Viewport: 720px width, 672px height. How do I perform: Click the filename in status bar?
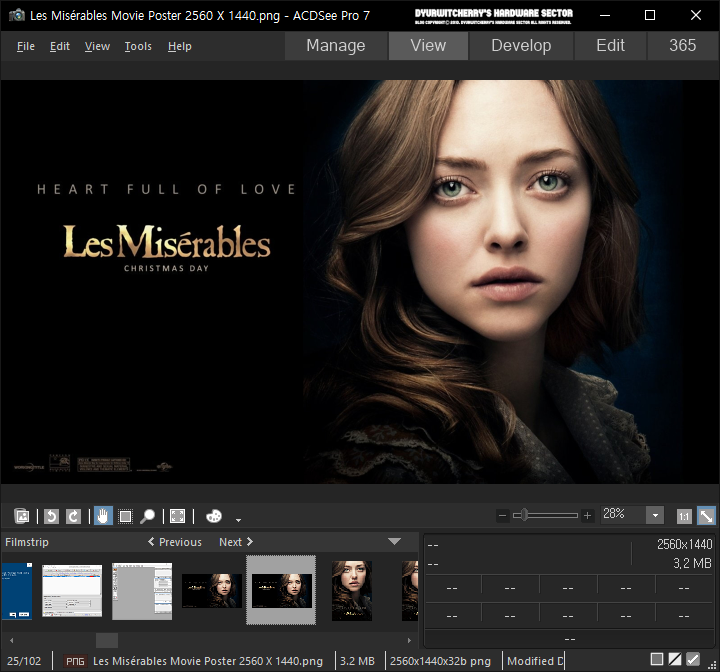click(208, 661)
